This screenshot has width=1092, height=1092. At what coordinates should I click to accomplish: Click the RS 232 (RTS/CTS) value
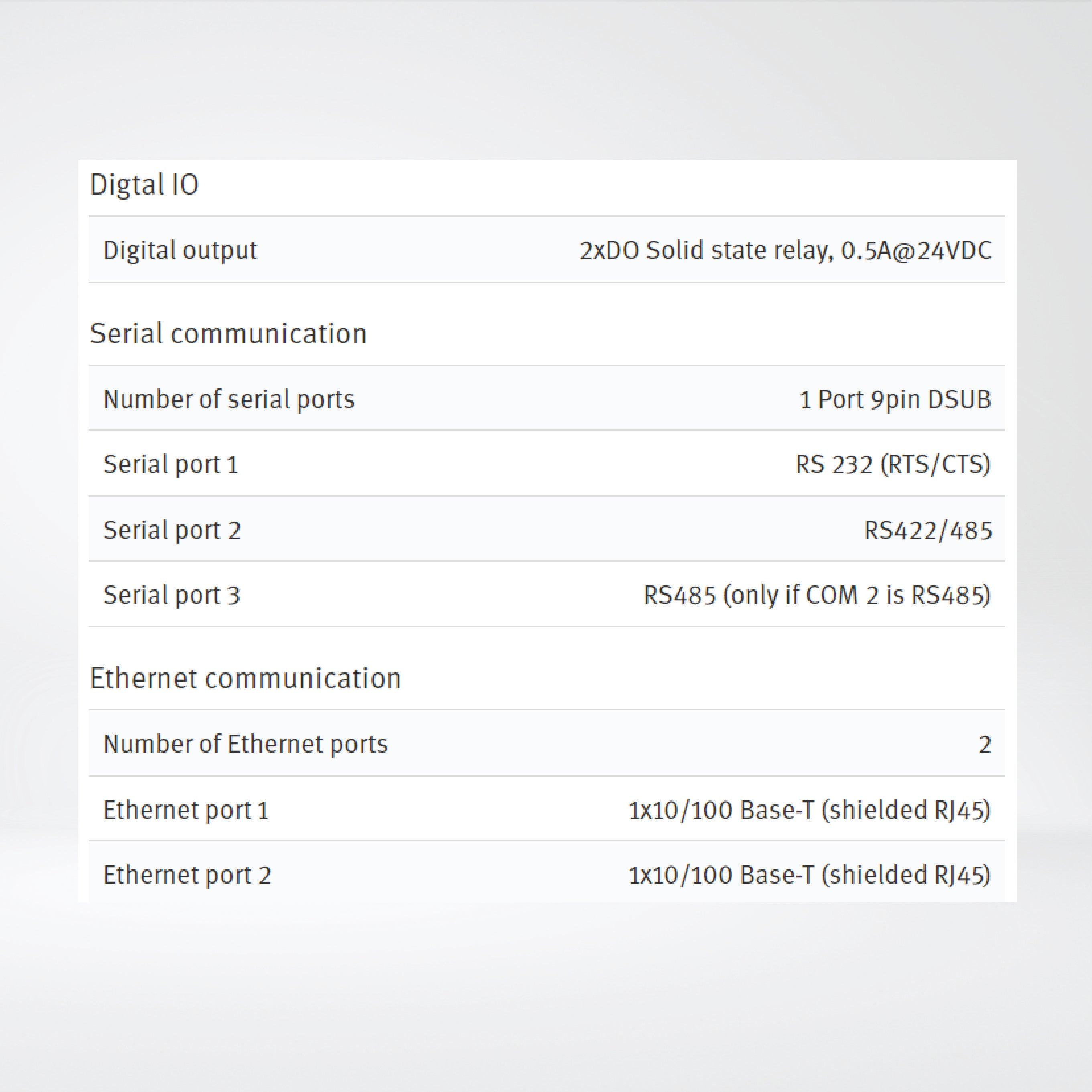[893, 465]
